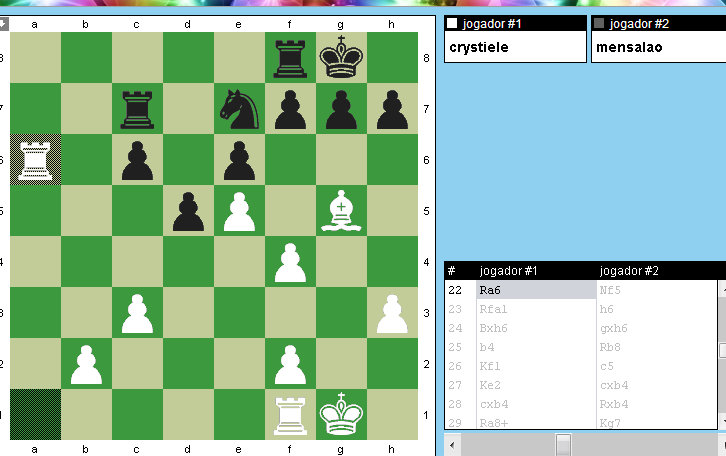Click the black pawn on e6
This screenshot has width=726, height=456.
pyautogui.click(x=239, y=160)
